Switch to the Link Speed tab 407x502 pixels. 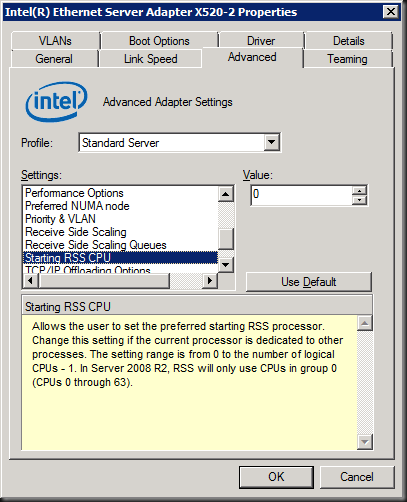pos(151,59)
